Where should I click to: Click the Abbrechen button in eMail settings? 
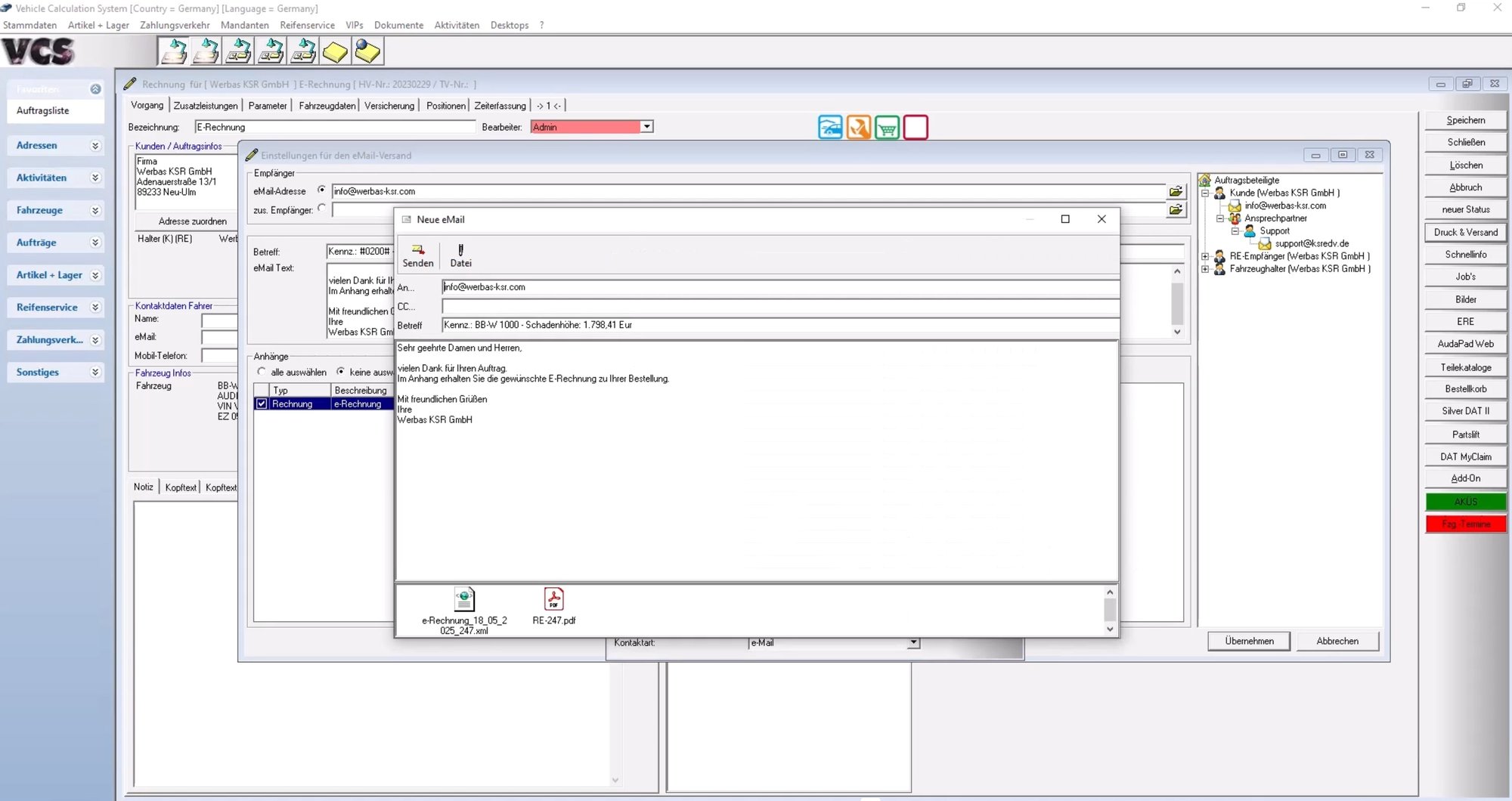pyautogui.click(x=1337, y=641)
